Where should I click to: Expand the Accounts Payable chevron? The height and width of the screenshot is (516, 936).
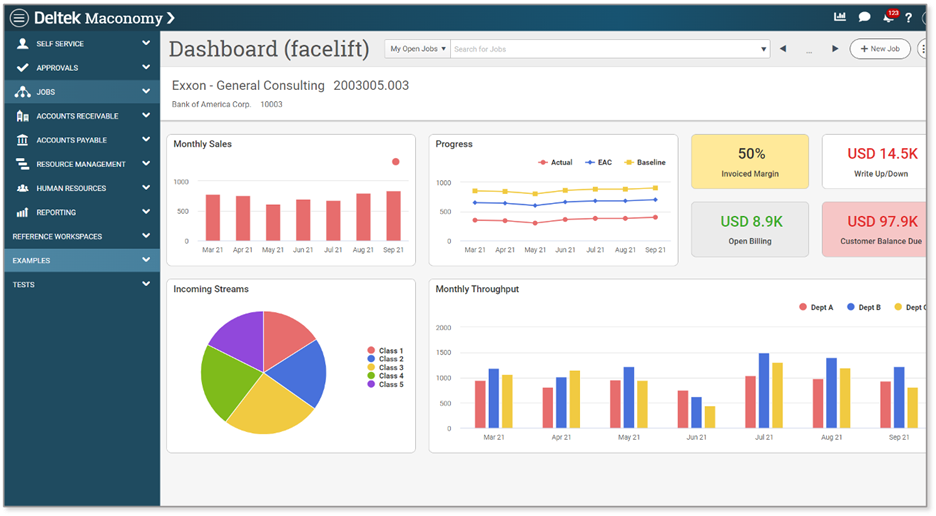[x=146, y=139]
